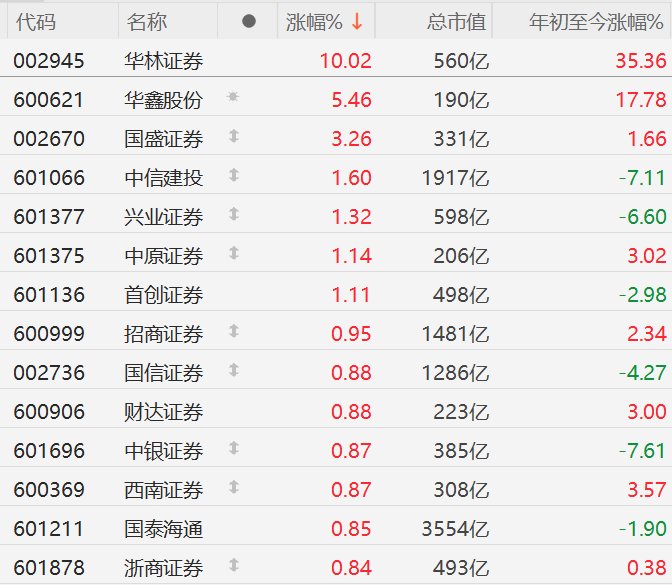Click year-to-date value -1.90
672x585 pixels.
(x=642, y=529)
